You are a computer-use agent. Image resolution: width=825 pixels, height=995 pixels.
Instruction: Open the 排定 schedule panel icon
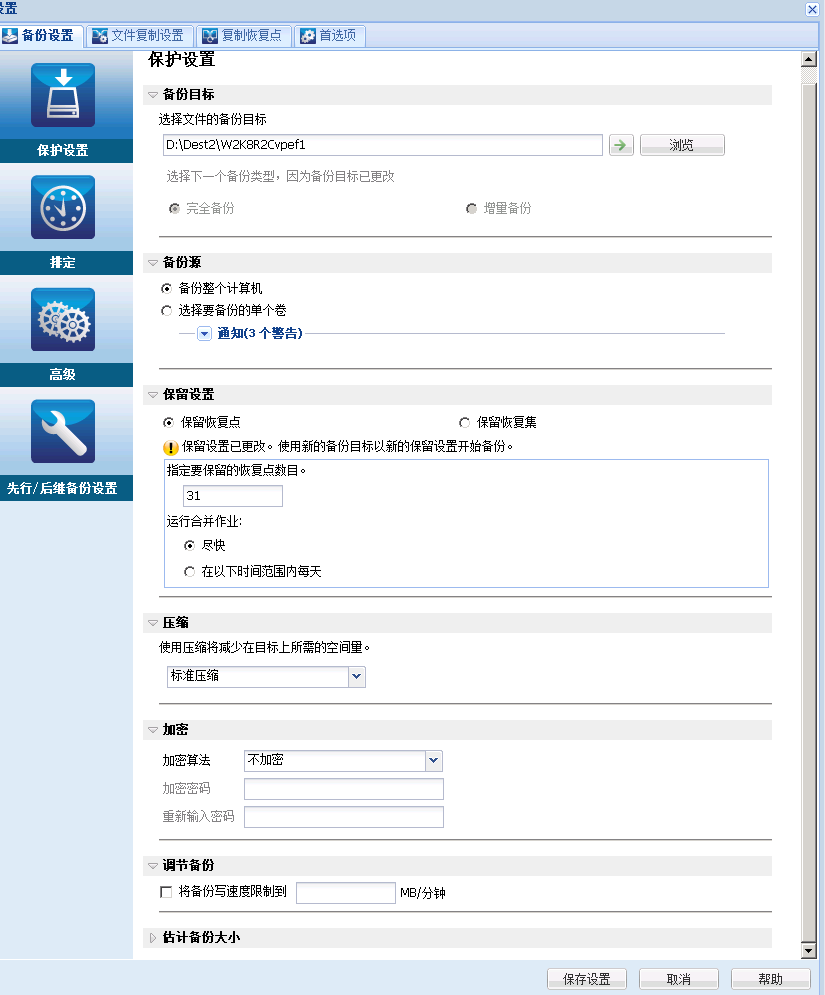click(x=64, y=207)
